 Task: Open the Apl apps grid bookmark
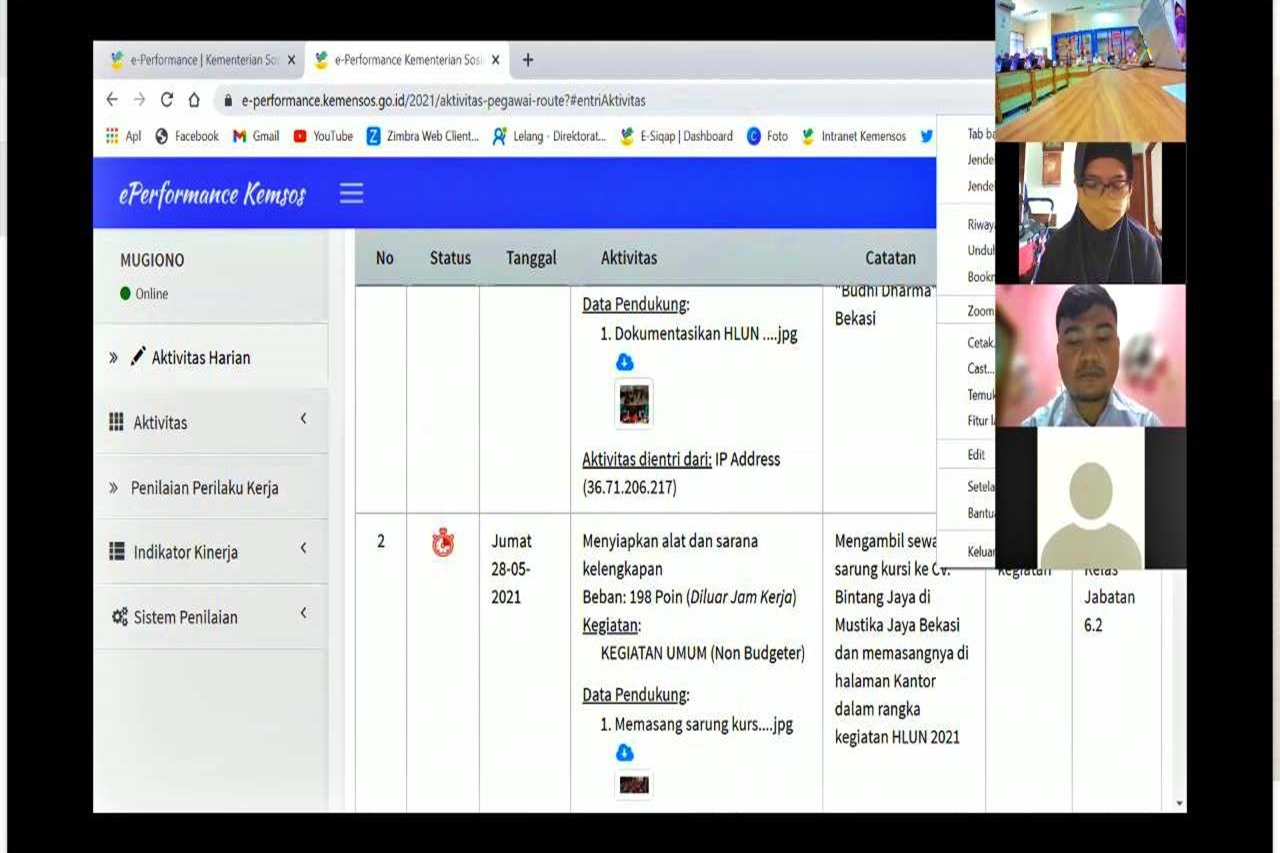[x=124, y=136]
